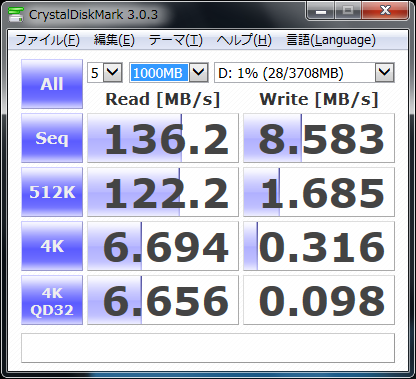Click the 4K read result 6.694
The height and width of the screenshot is (379, 416).
(163, 246)
